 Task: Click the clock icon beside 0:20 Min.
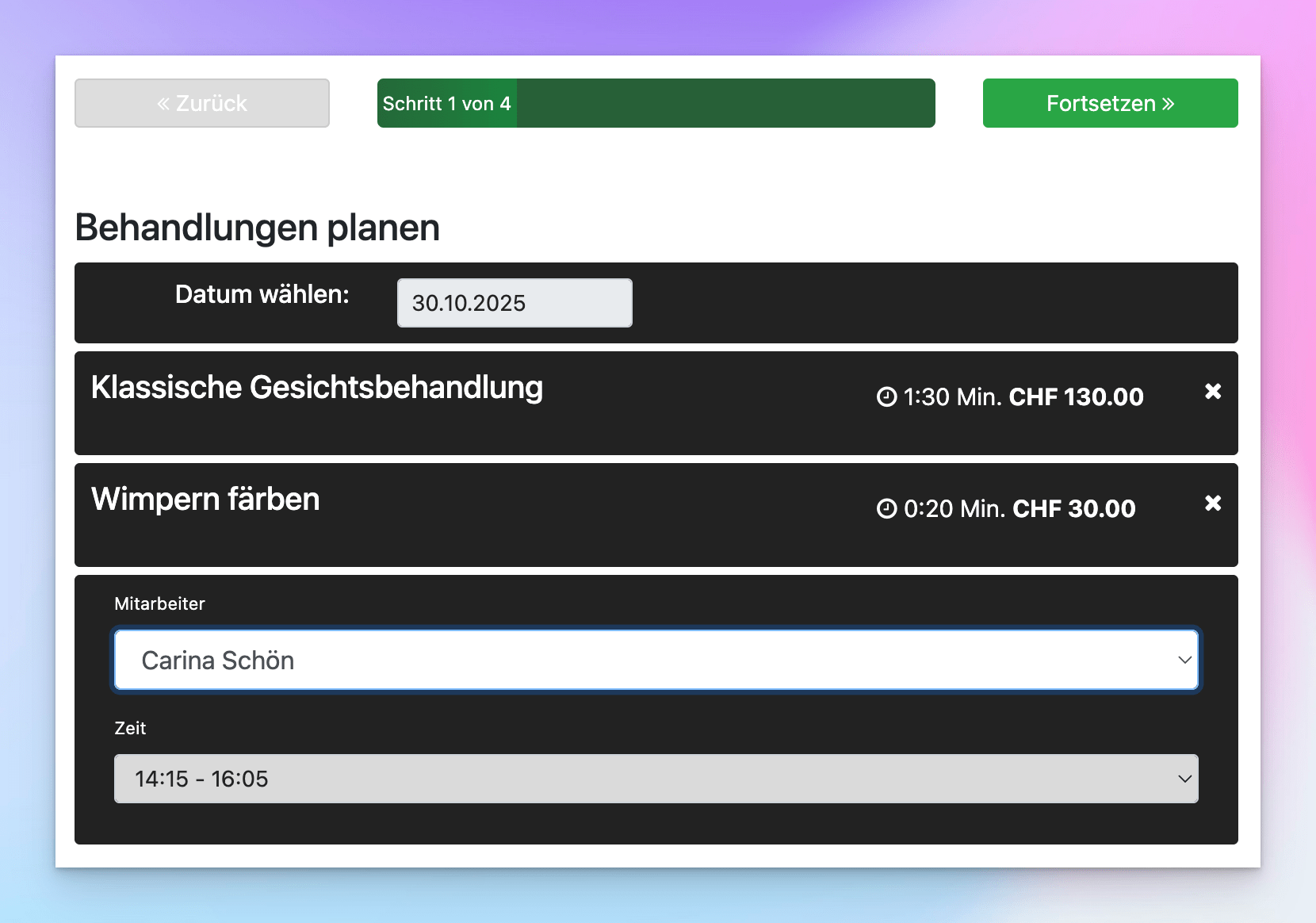[x=886, y=508]
